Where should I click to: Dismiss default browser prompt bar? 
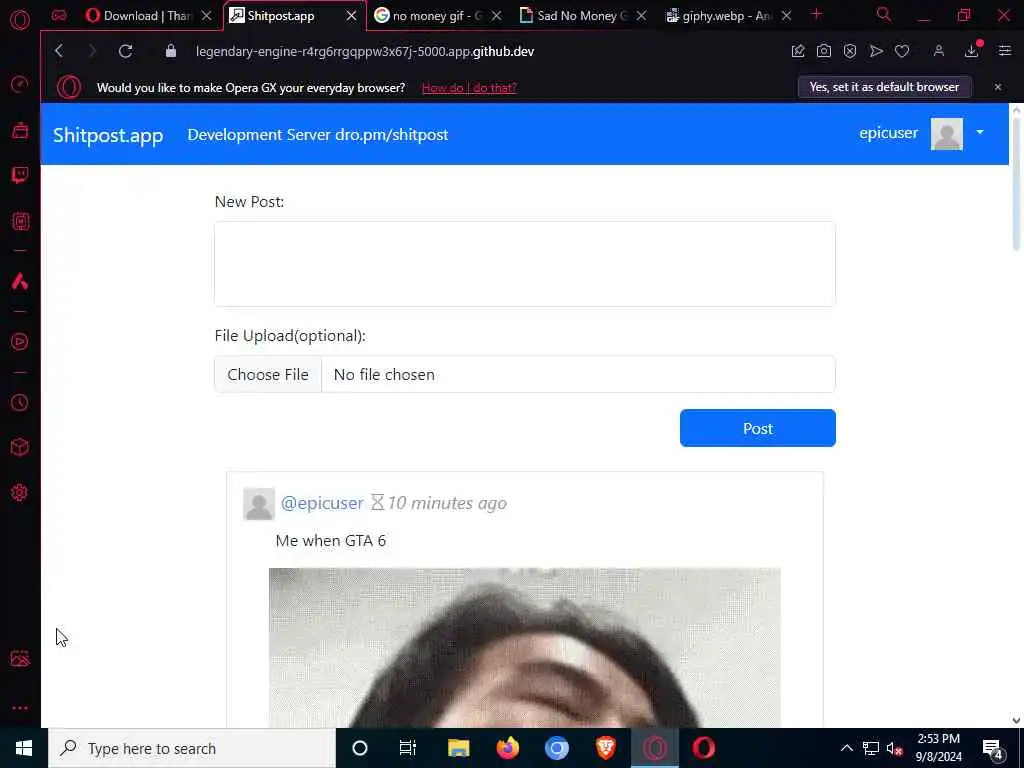pyautogui.click(x=997, y=87)
